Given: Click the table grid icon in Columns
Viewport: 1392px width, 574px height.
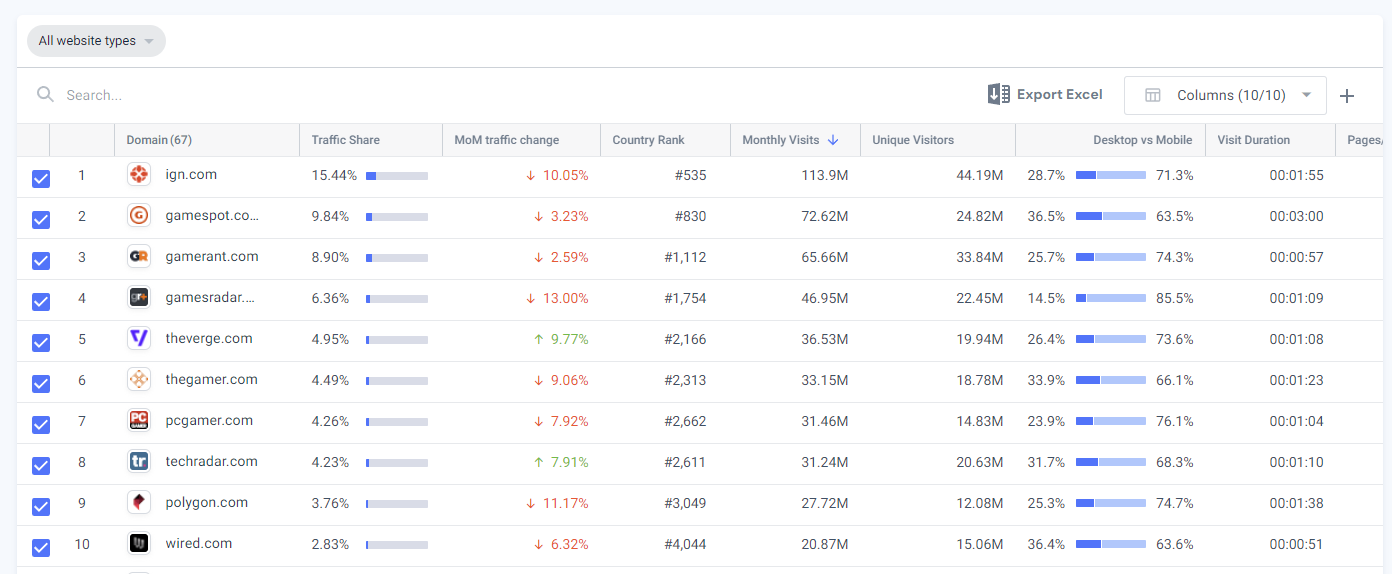Looking at the screenshot, I should pyautogui.click(x=1153, y=95).
